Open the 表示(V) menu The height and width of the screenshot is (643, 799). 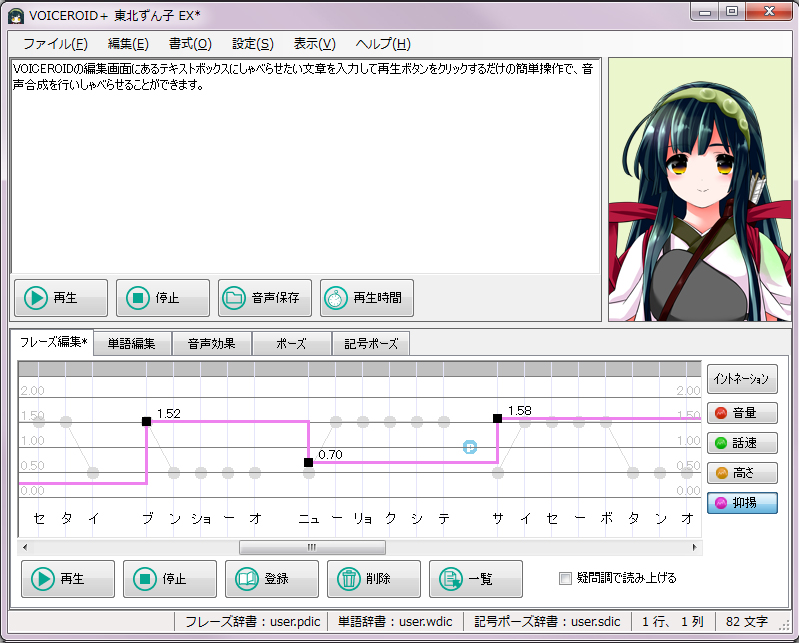coord(314,44)
